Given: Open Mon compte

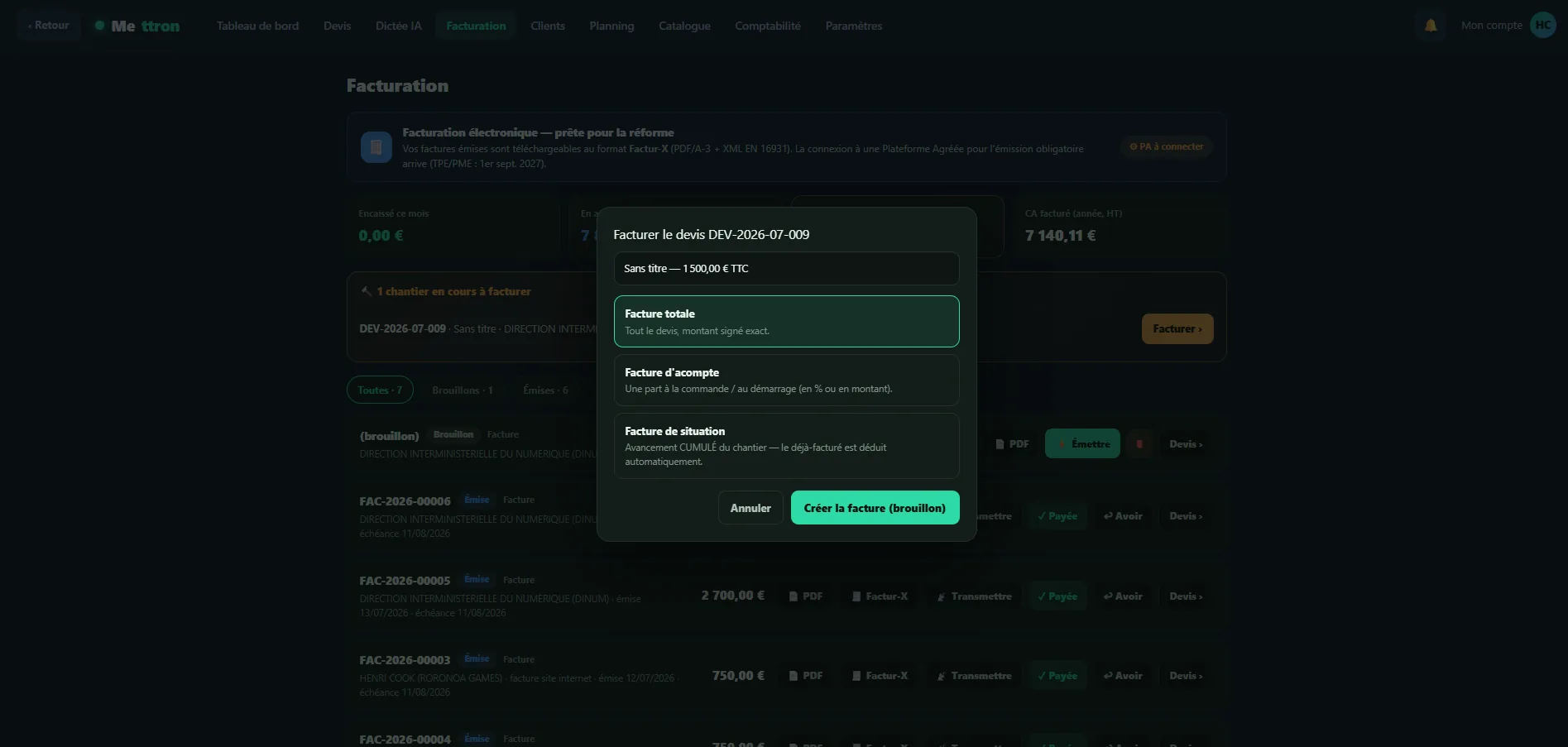Looking at the screenshot, I should 1492,26.
